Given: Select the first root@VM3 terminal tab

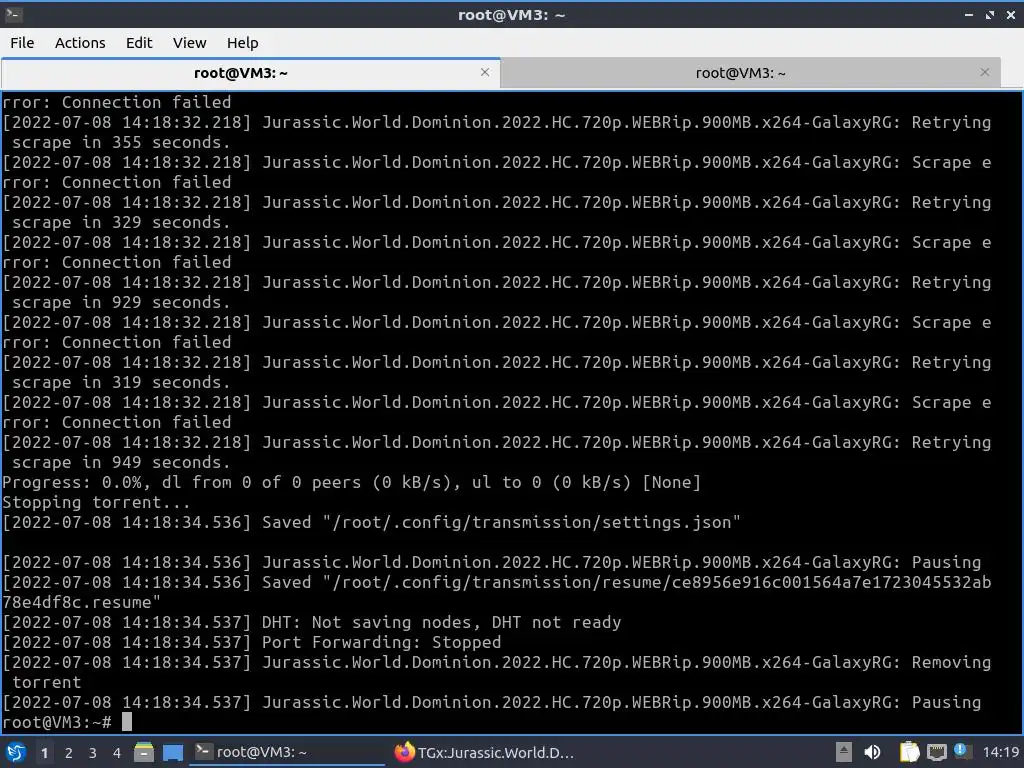Looking at the screenshot, I should (251, 73).
